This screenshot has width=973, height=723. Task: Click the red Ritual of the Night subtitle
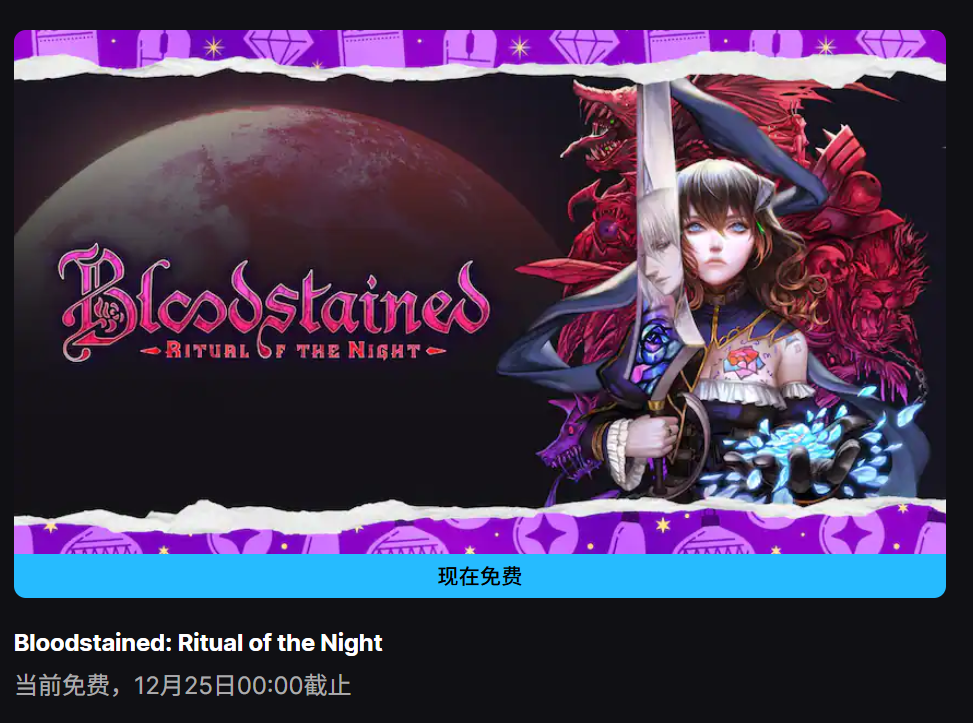point(293,351)
